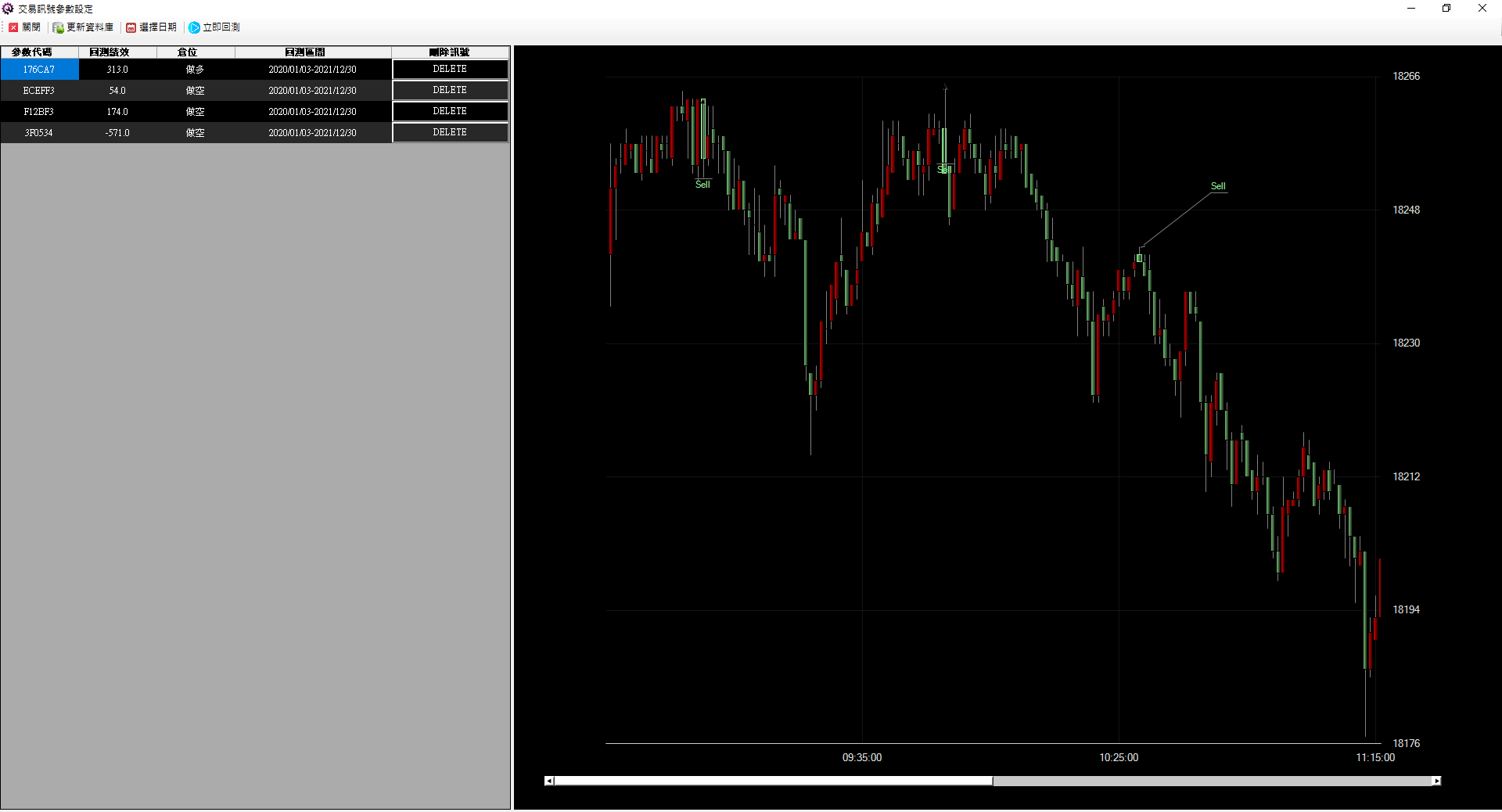Click the 11:15:00 time axis label
Viewport: 1502px width, 812px height.
1375,757
